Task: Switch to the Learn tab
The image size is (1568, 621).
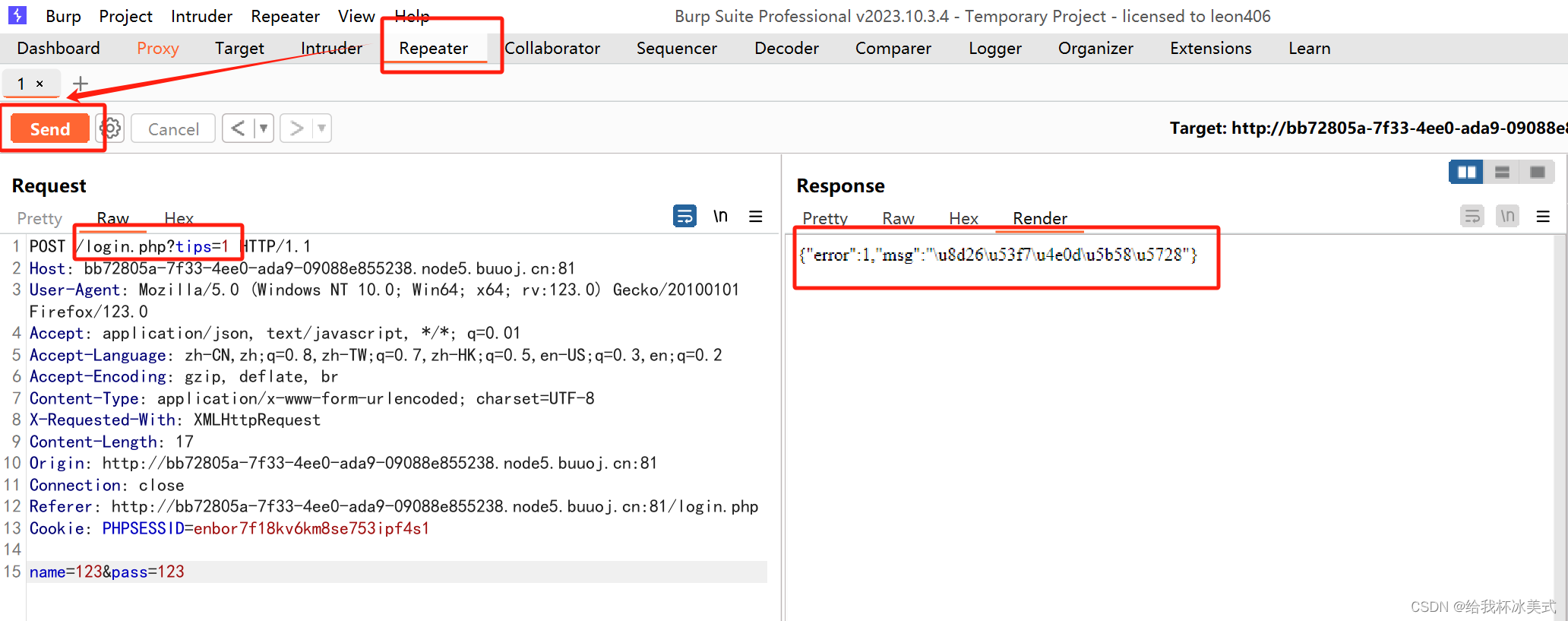Action: 1310,49
